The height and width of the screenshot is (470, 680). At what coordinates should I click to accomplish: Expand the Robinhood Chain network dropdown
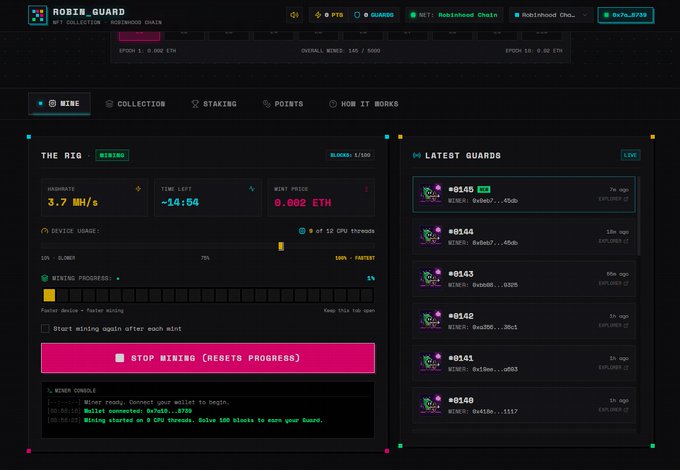(x=551, y=15)
